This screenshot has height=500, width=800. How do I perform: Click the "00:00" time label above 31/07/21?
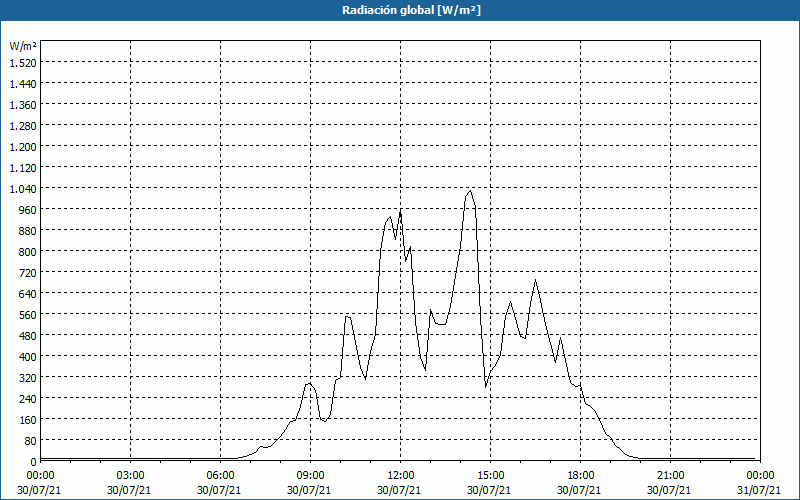760,476
